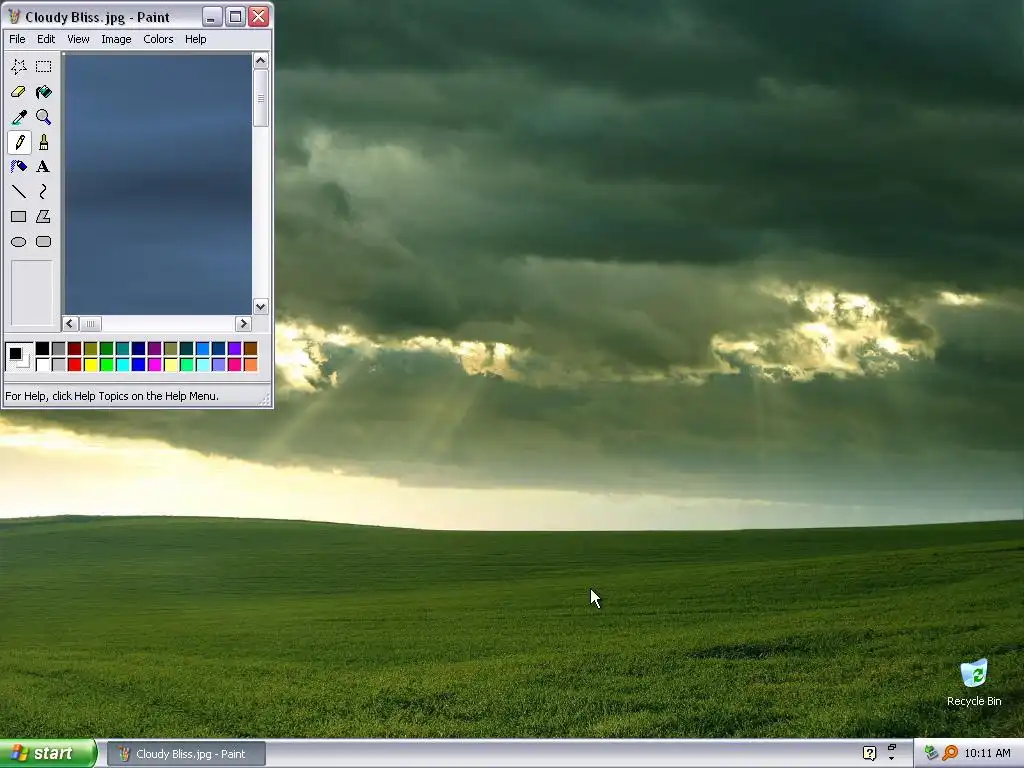Screen dimensions: 1024x768
Task: Pick the hot pink color swatch
Action: coord(234,364)
